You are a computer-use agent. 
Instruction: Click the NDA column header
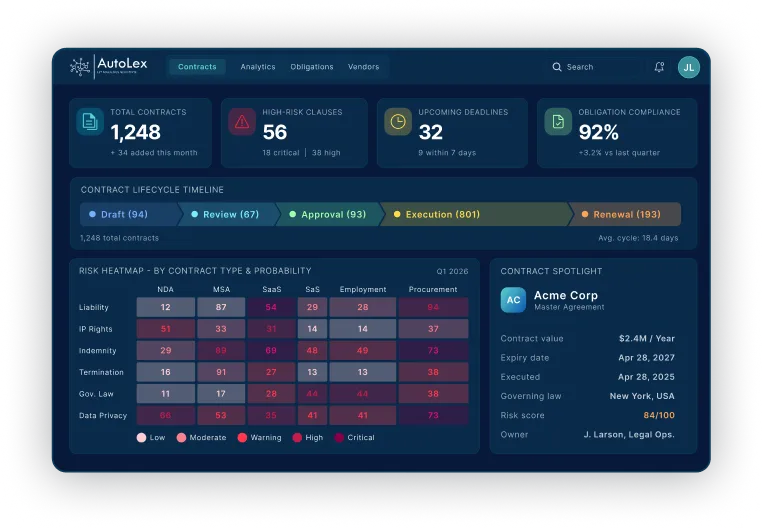[x=165, y=290]
